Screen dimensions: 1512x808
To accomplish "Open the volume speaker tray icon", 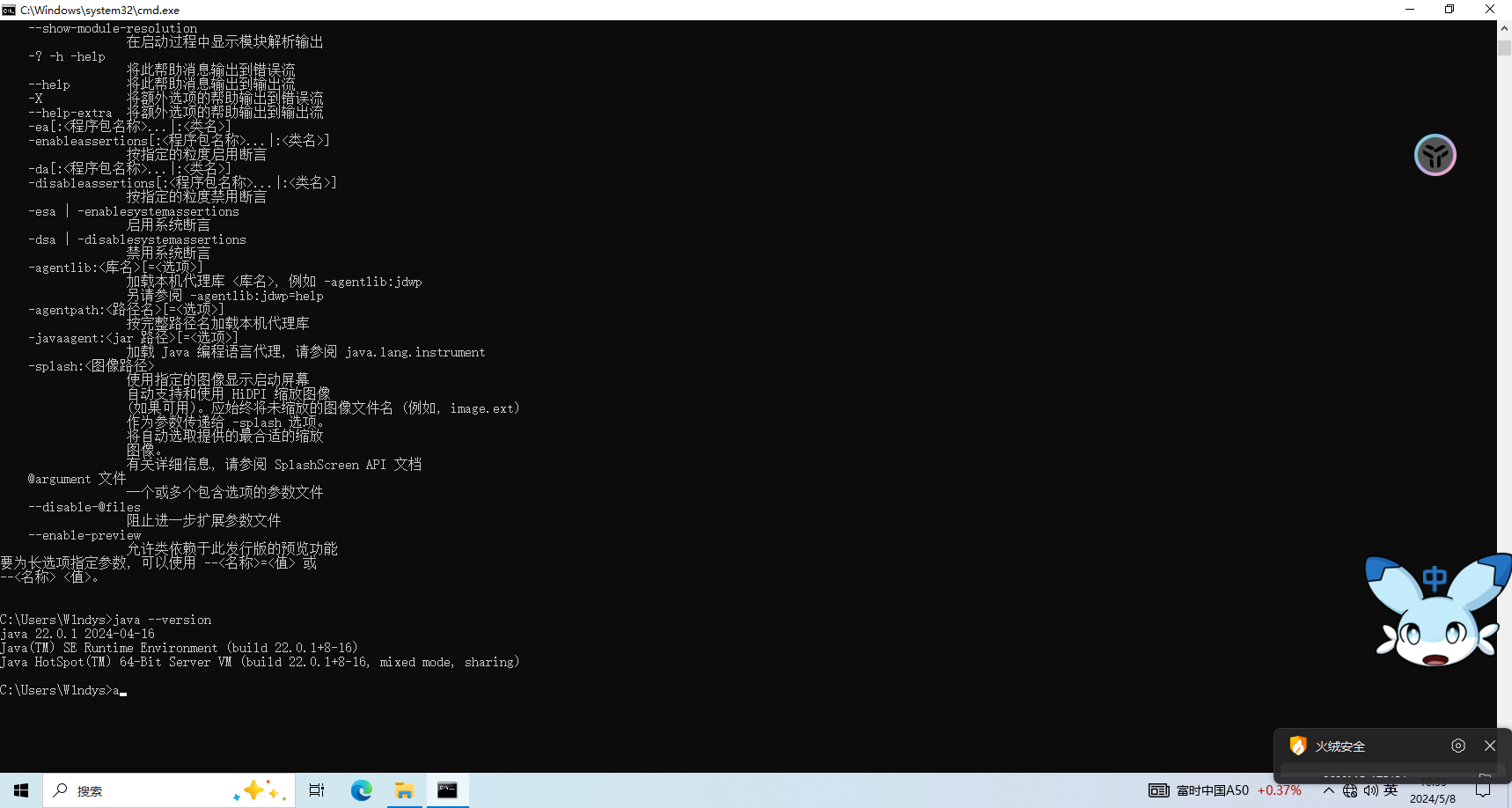I will [1370, 790].
